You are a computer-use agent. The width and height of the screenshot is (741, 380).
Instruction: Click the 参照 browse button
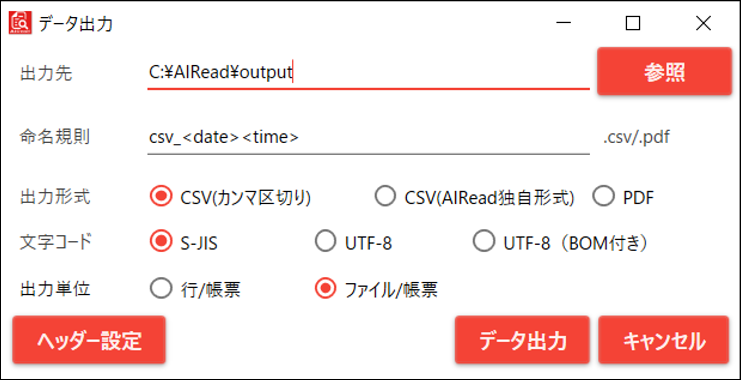(x=664, y=71)
